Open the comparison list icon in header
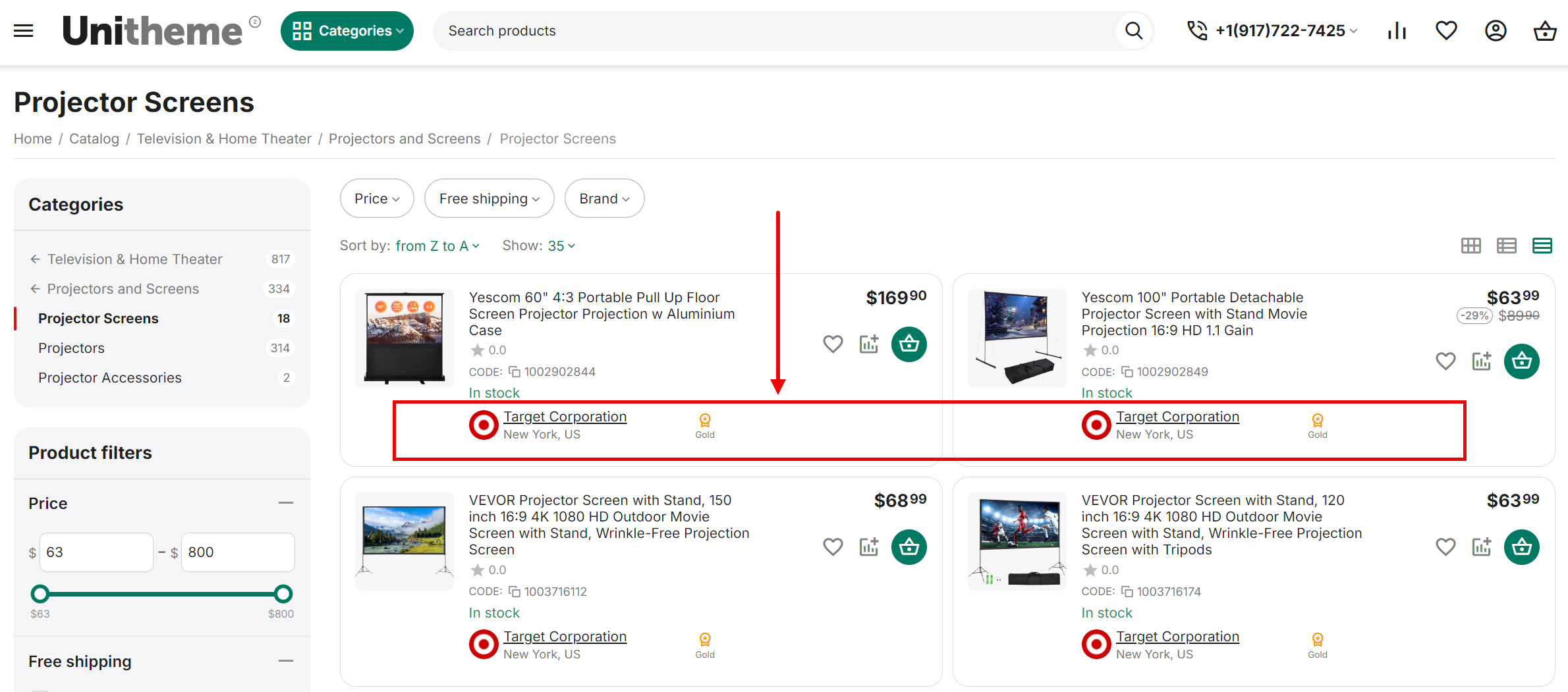This screenshot has height=692, width=1568. click(1396, 31)
